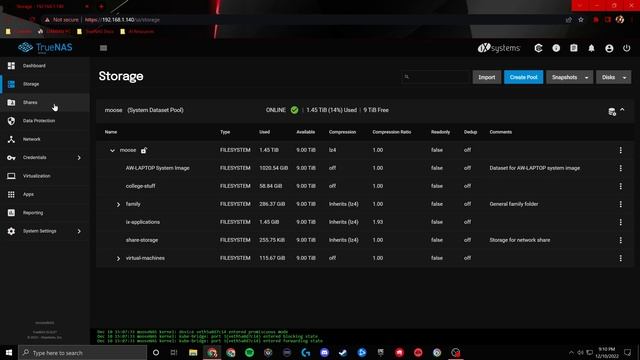
Task: Open the info icon in the top bar
Action: click(556, 48)
